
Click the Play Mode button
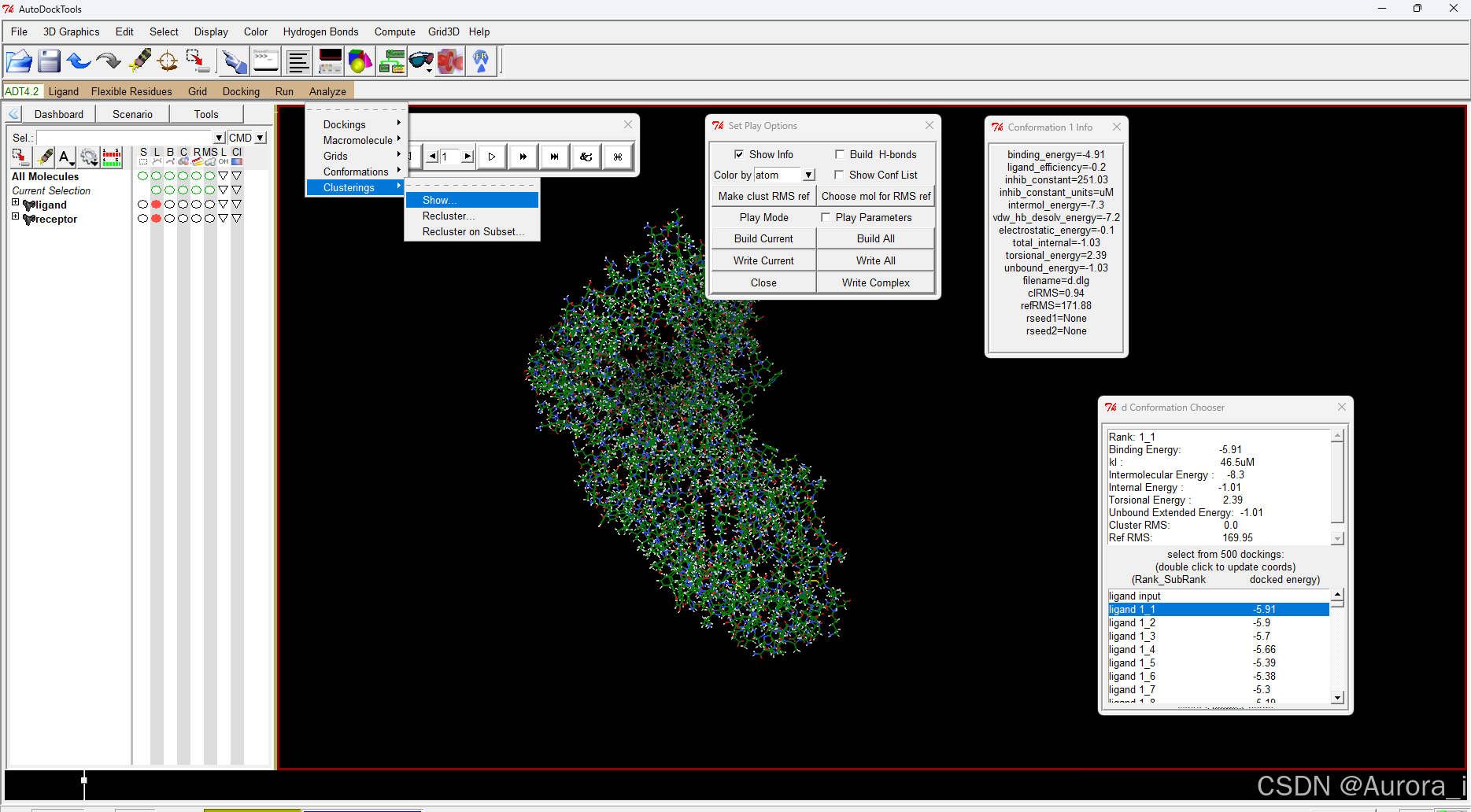(x=763, y=217)
